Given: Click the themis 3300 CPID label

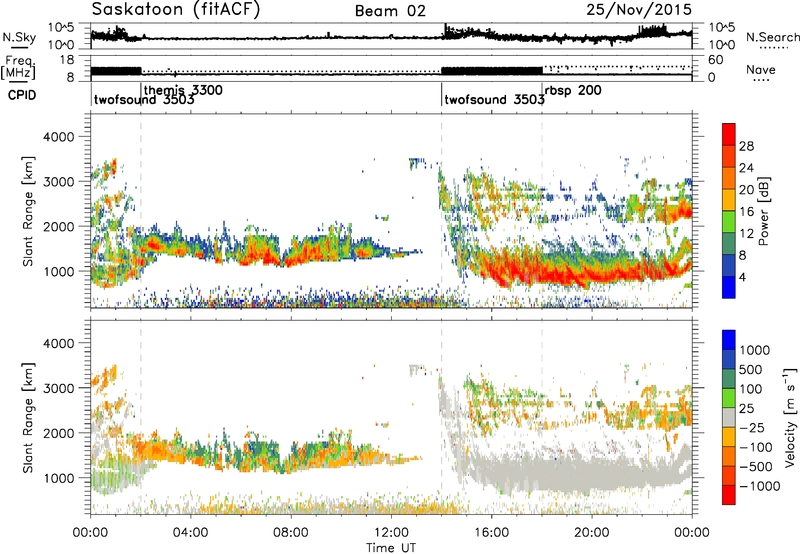Looking at the screenshot, I should (x=183, y=90).
